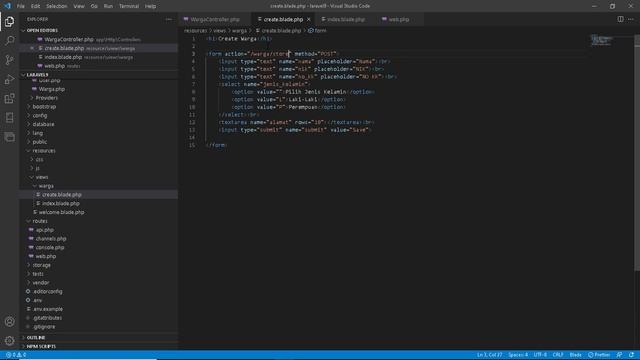Open the Explorer view in activity bar
The width and height of the screenshot is (640, 360).
point(9,22)
